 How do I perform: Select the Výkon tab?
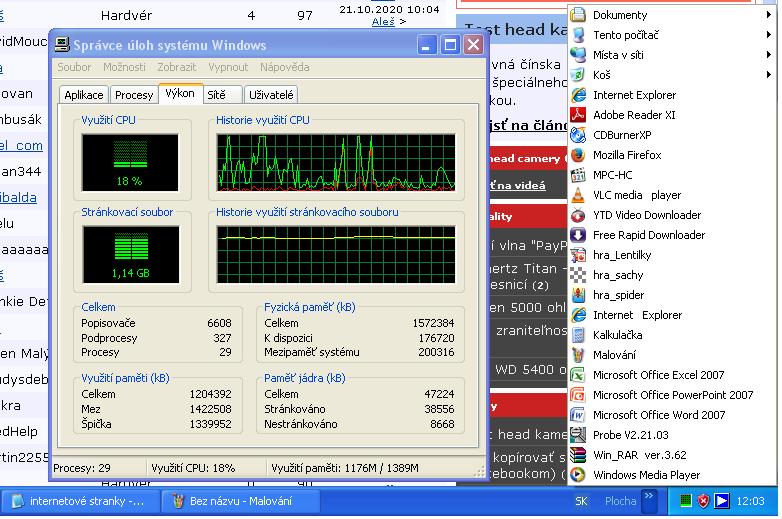180,93
